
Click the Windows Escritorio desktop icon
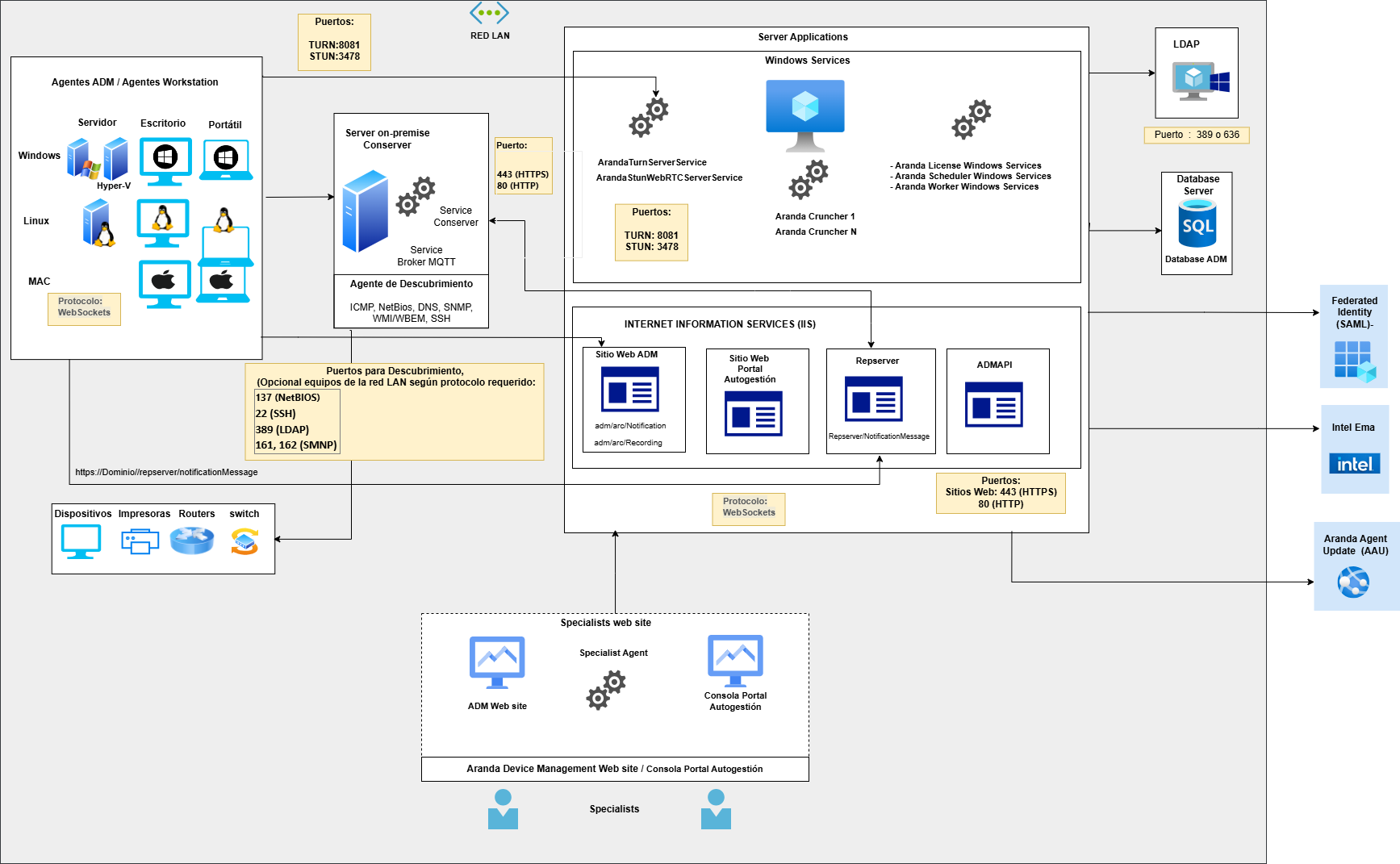click(165, 160)
